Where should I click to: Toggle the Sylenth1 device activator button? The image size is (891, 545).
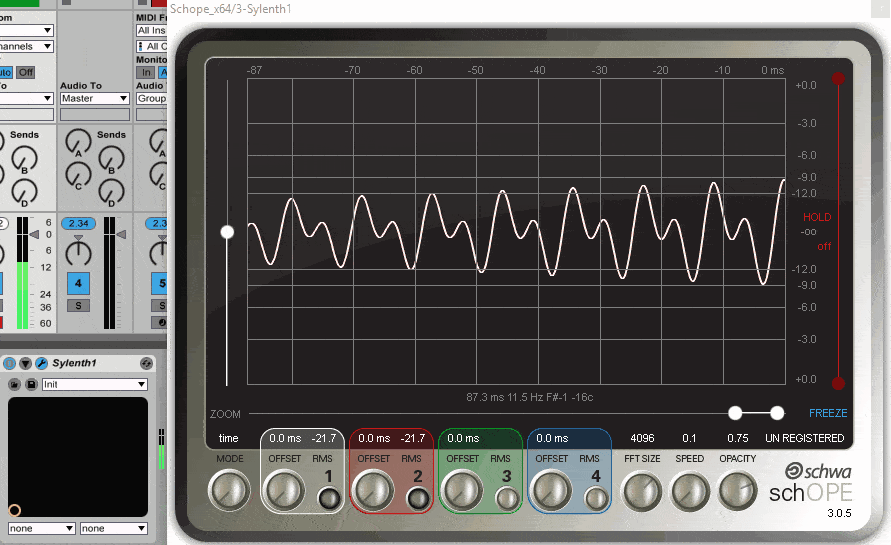pos(9,363)
